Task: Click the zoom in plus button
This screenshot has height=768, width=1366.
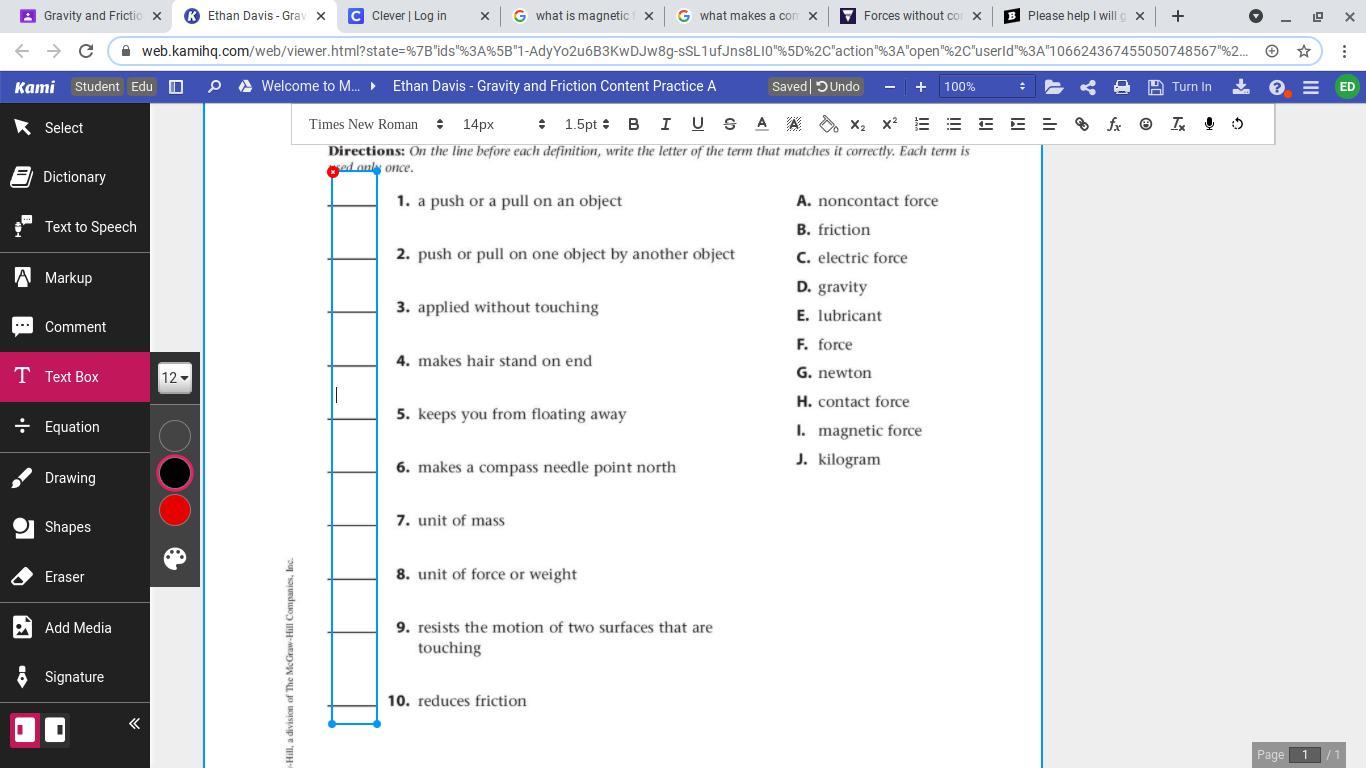Action: 920,87
